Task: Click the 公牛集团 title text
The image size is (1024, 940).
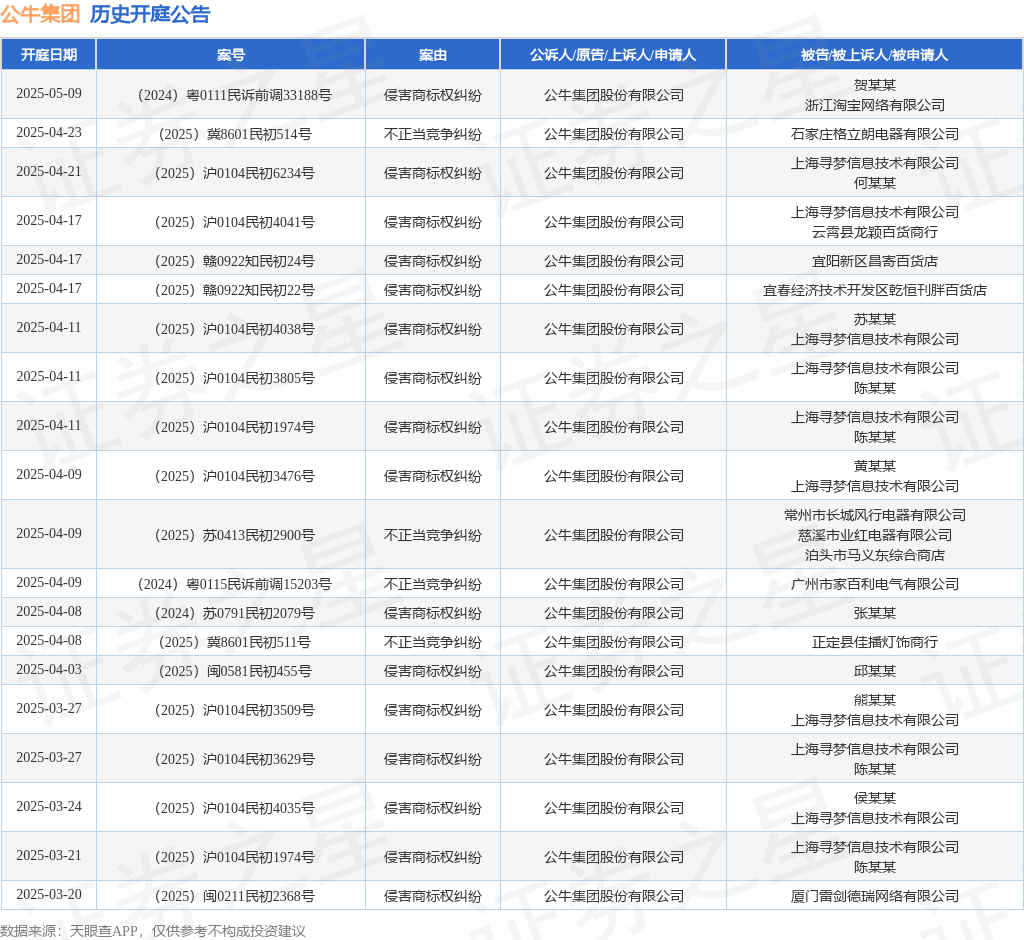Action: point(40,14)
